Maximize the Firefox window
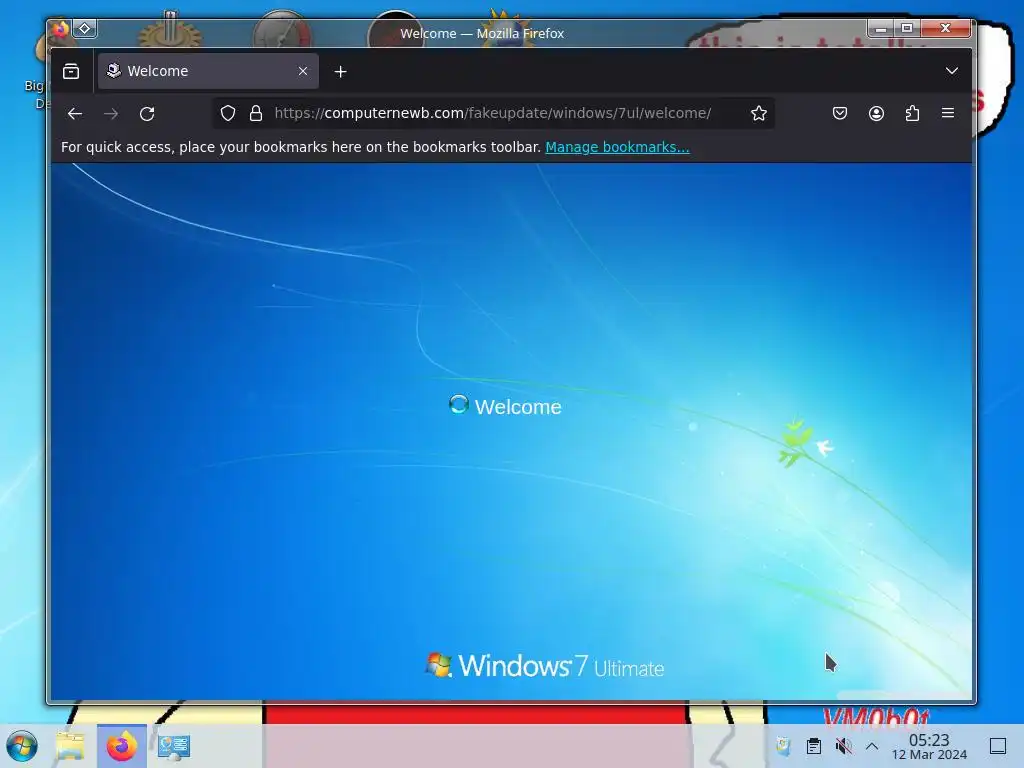 907,28
